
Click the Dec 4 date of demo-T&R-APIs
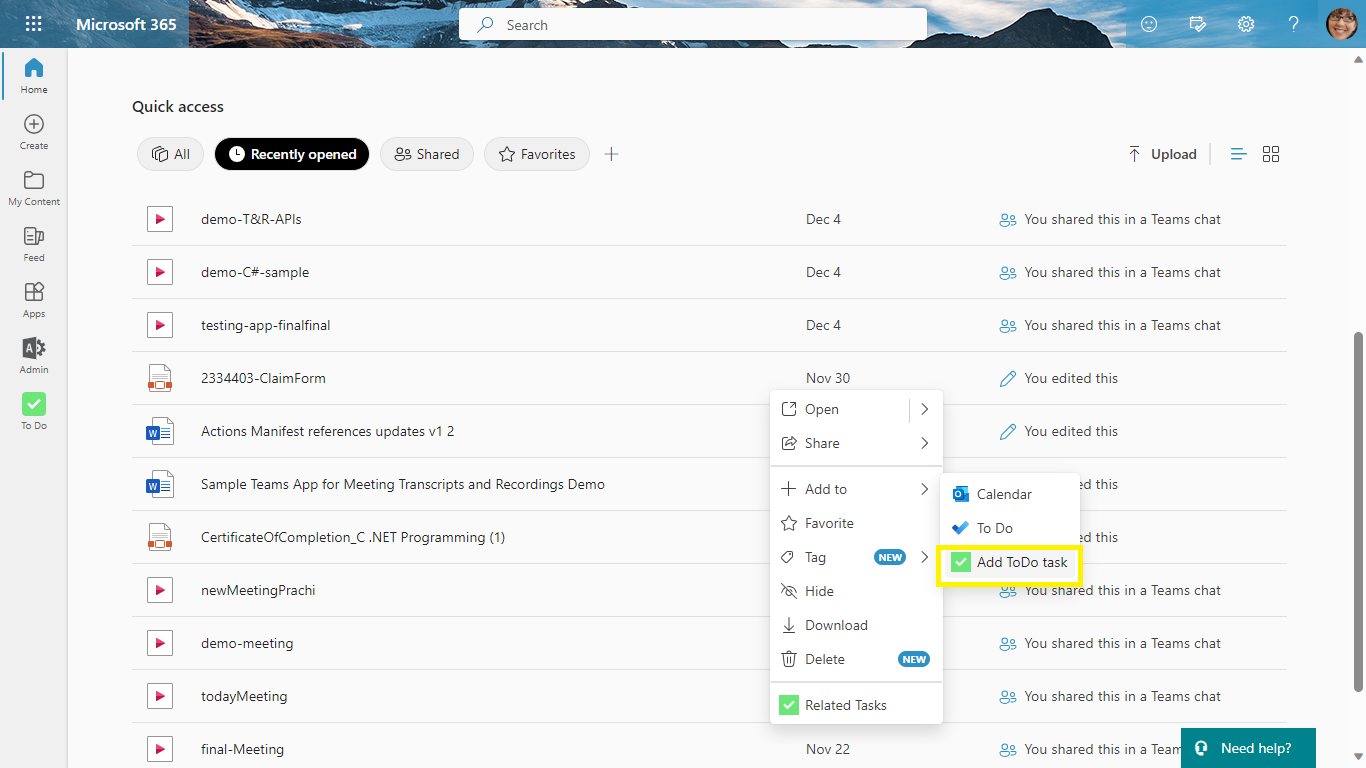click(x=823, y=219)
